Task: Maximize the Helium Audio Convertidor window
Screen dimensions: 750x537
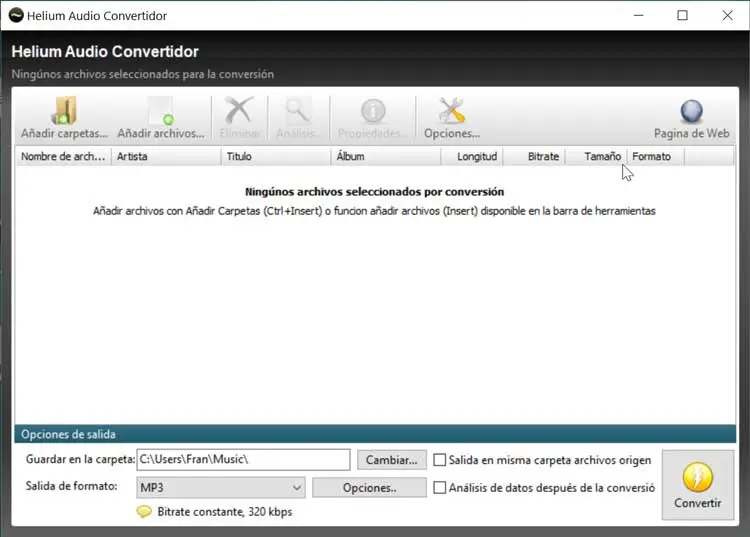Action: tap(683, 15)
